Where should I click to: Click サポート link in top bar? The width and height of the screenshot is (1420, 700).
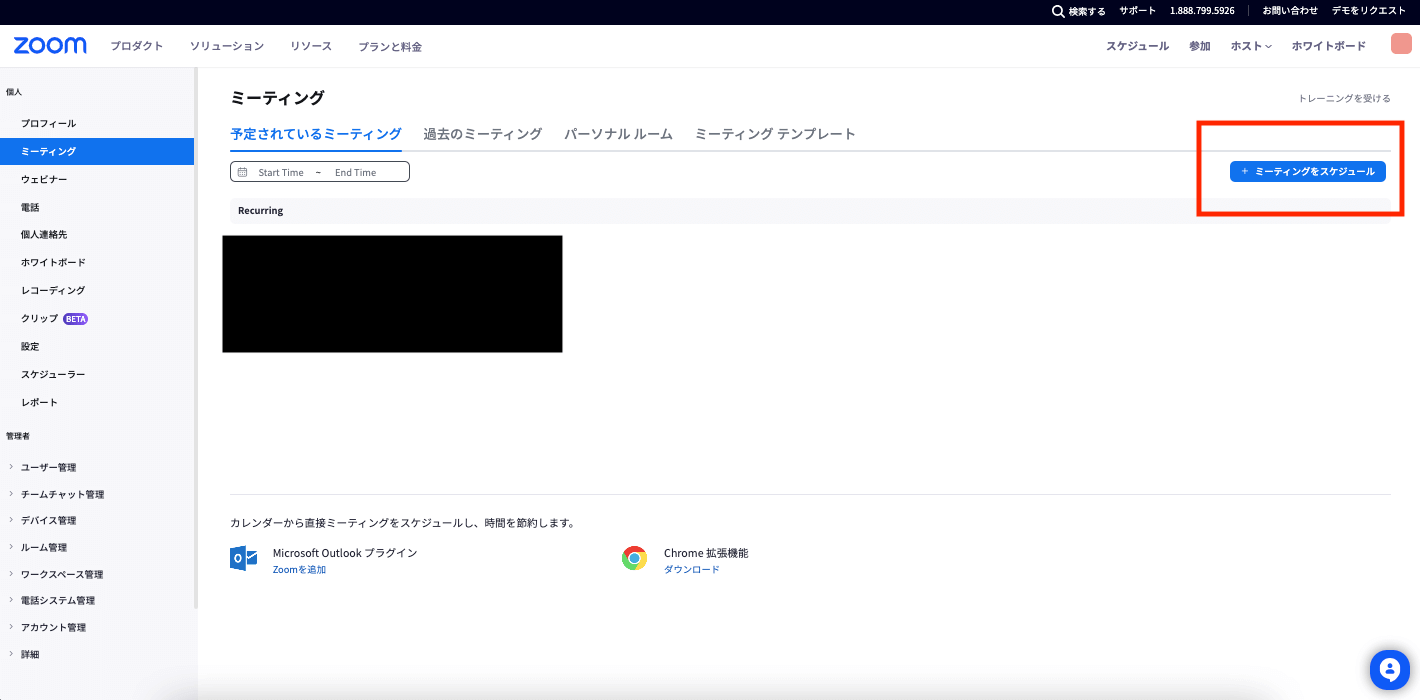(x=1137, y=11)
